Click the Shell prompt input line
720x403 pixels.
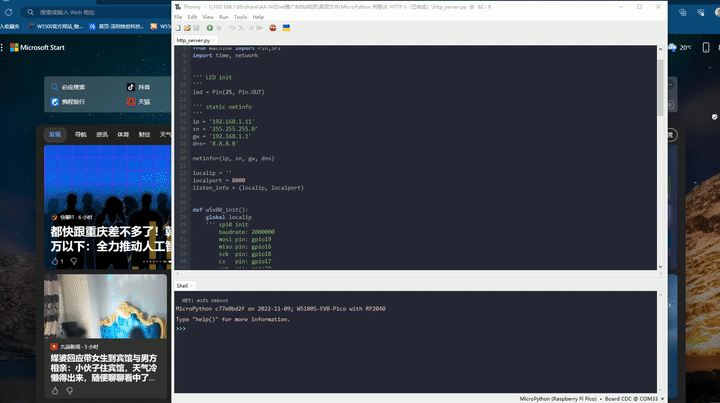[416, 329]
